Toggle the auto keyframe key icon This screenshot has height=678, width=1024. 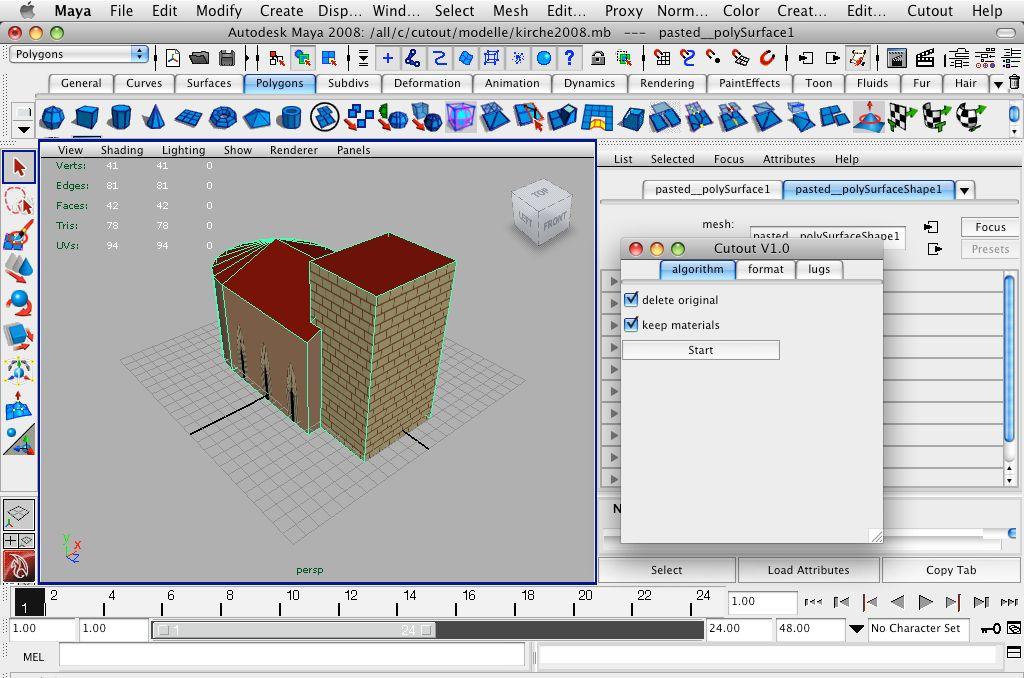tap(991, 628)
